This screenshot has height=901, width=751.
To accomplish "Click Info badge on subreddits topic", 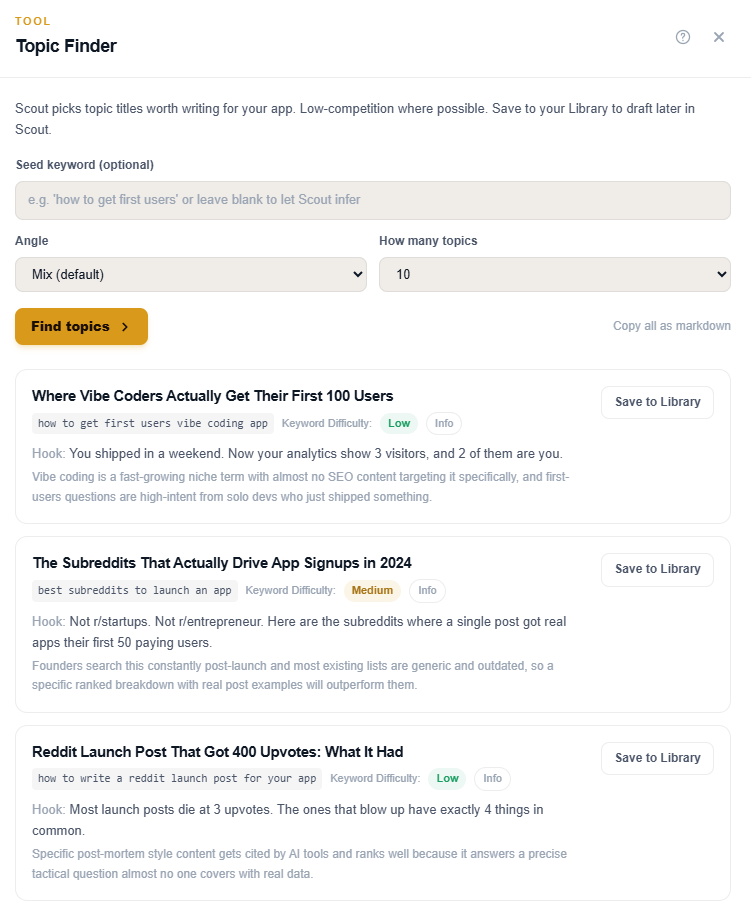I will pos(427,590).
